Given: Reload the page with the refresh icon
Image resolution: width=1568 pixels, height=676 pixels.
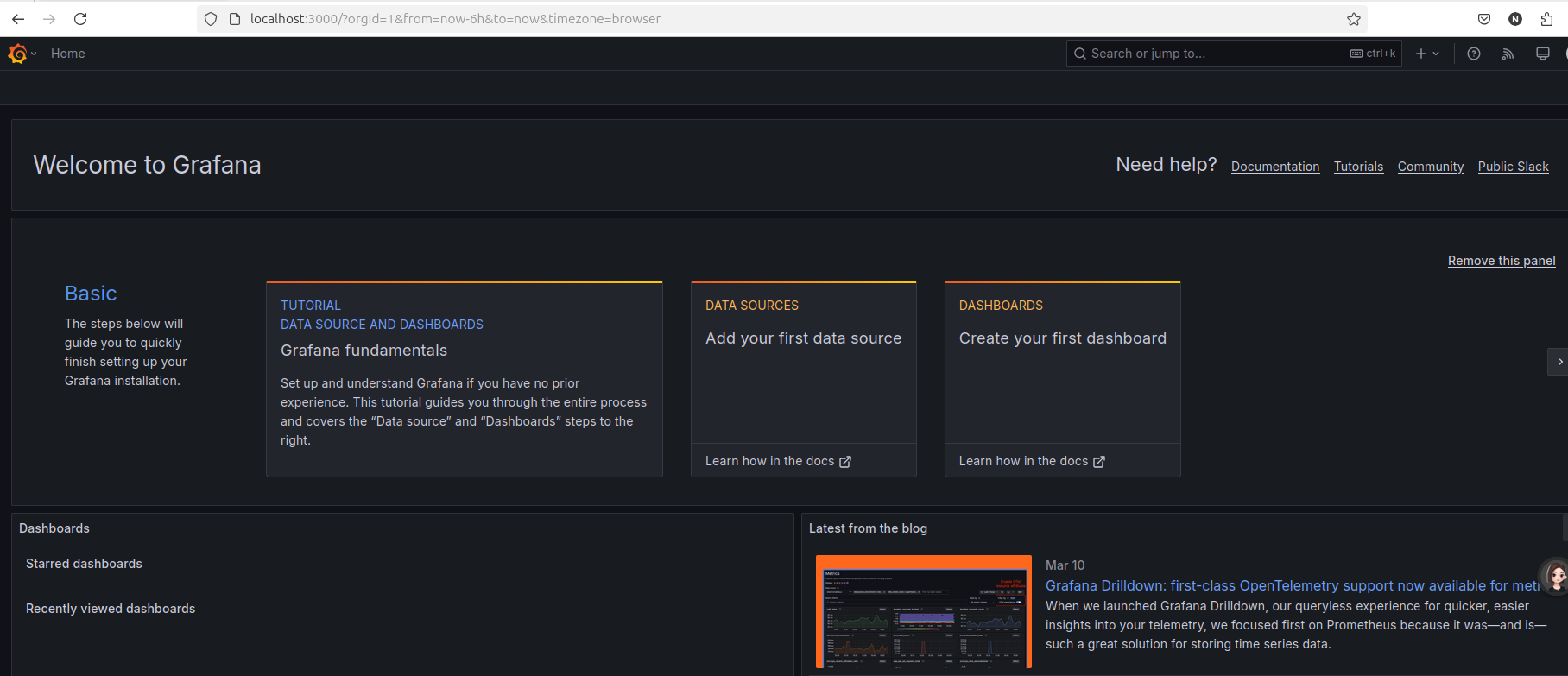Looking at the screenshot, I should pyautogui.click(x=80, y=19).
